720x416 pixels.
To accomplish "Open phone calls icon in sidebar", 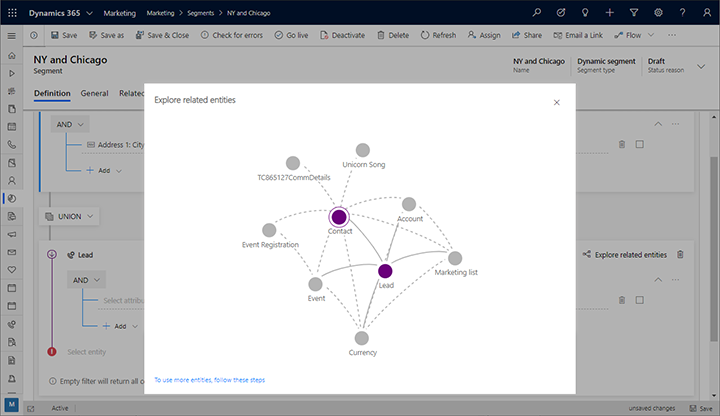I will point(12,145).
